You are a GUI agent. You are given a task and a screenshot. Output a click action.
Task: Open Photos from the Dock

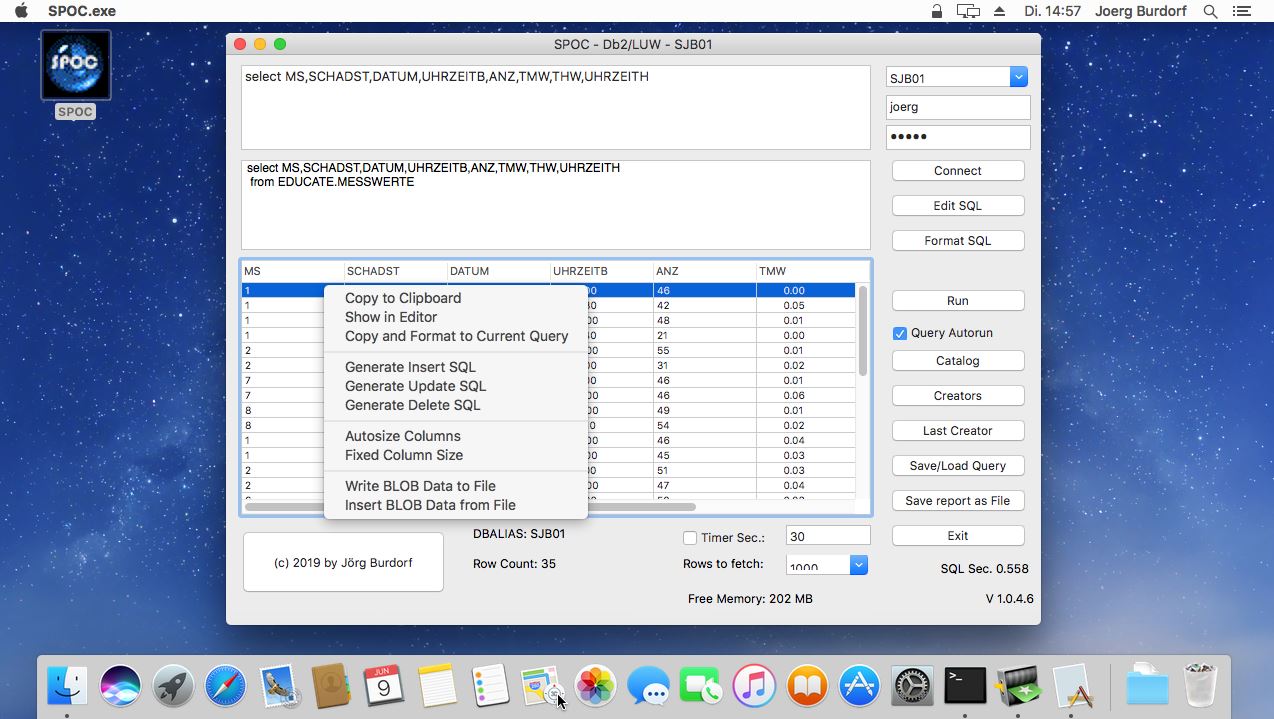pyautogui.click(x=596, y=686)
